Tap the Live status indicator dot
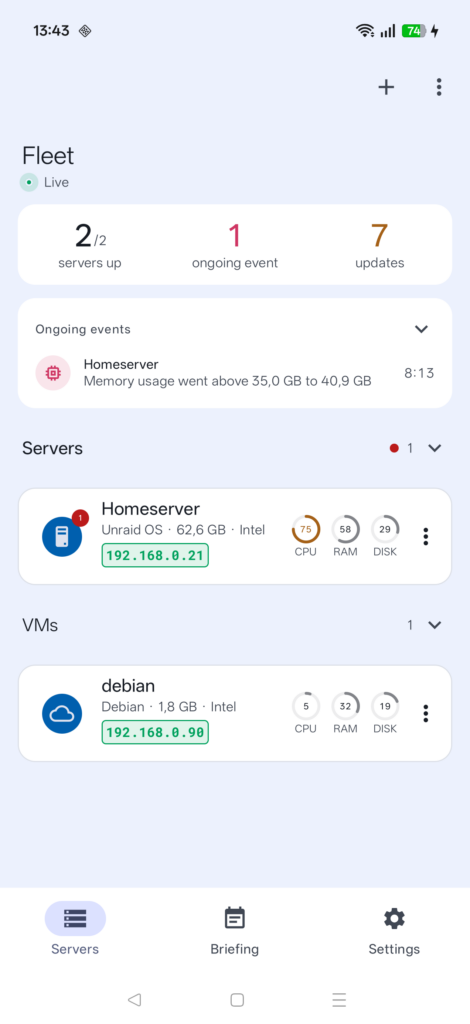The width and height of the screenshot is (470, 1024). 29,182
